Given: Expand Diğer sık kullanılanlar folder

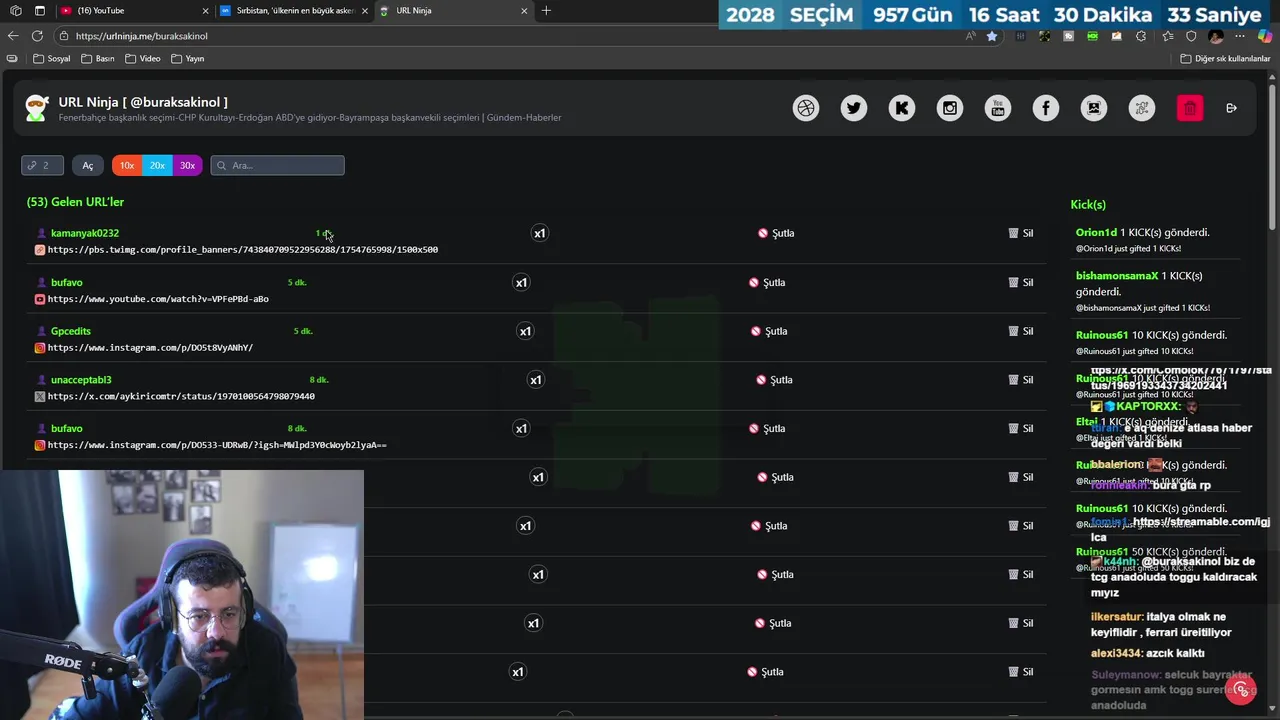Looking at the screenshot, I should 1225,59.
